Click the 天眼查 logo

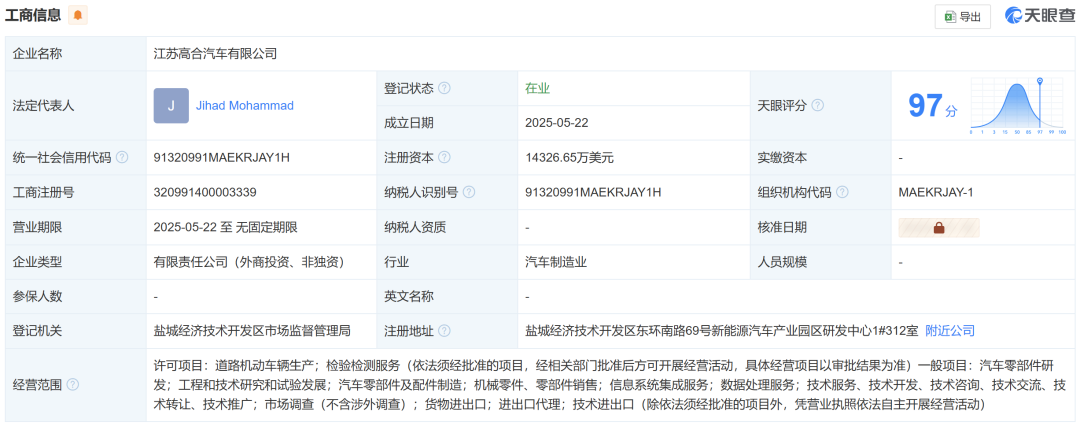point(1038,16)
